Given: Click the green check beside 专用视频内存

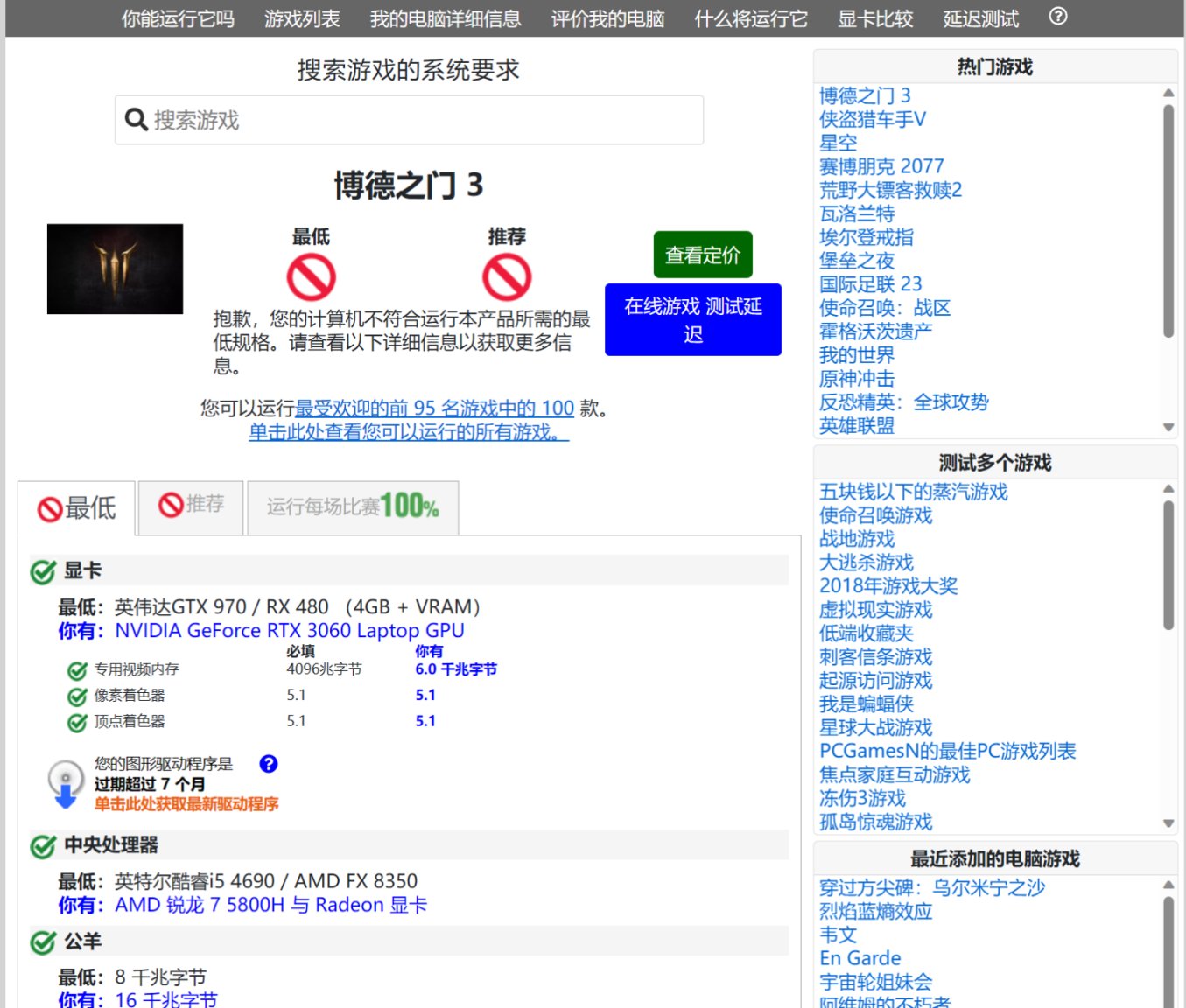Looking at the screenshot, I should click(x=77, y=670).
